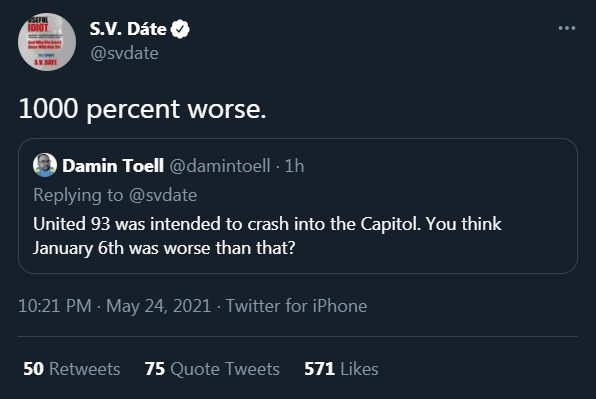Viewport: 596px width, 399px height.
Task: Select the "1000 percent worse." tweet text
Action: click(142, 109)
